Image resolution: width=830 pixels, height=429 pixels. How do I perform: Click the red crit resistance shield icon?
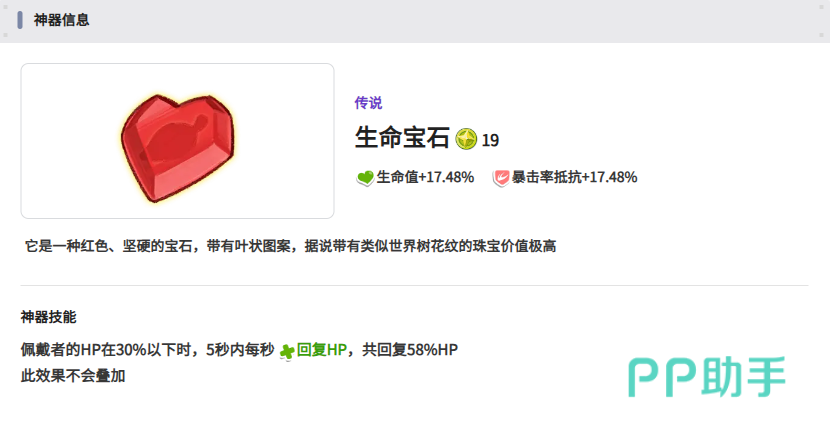pyautogui.click(x=501, y=177)
